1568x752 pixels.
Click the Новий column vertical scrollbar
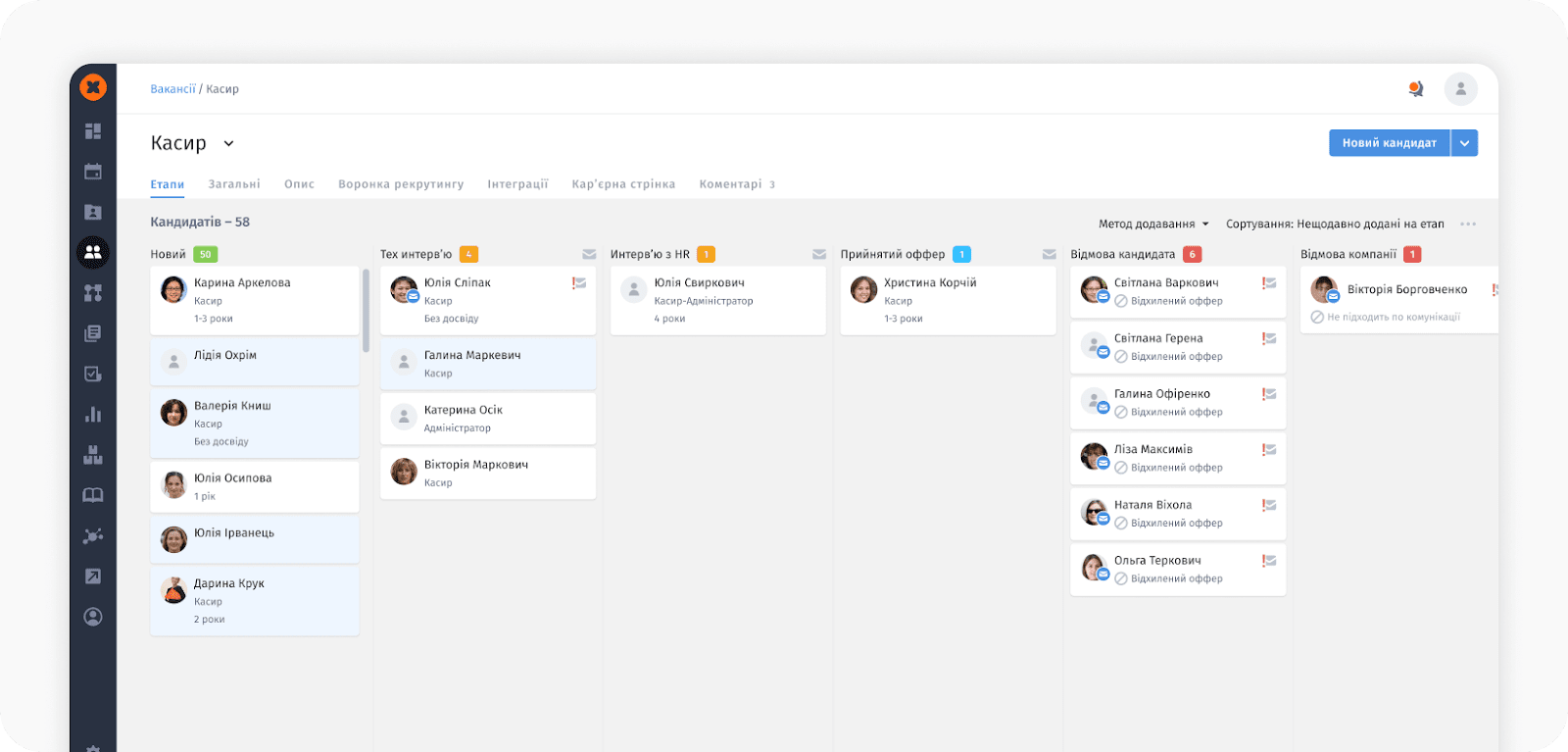tap(366, 310)
